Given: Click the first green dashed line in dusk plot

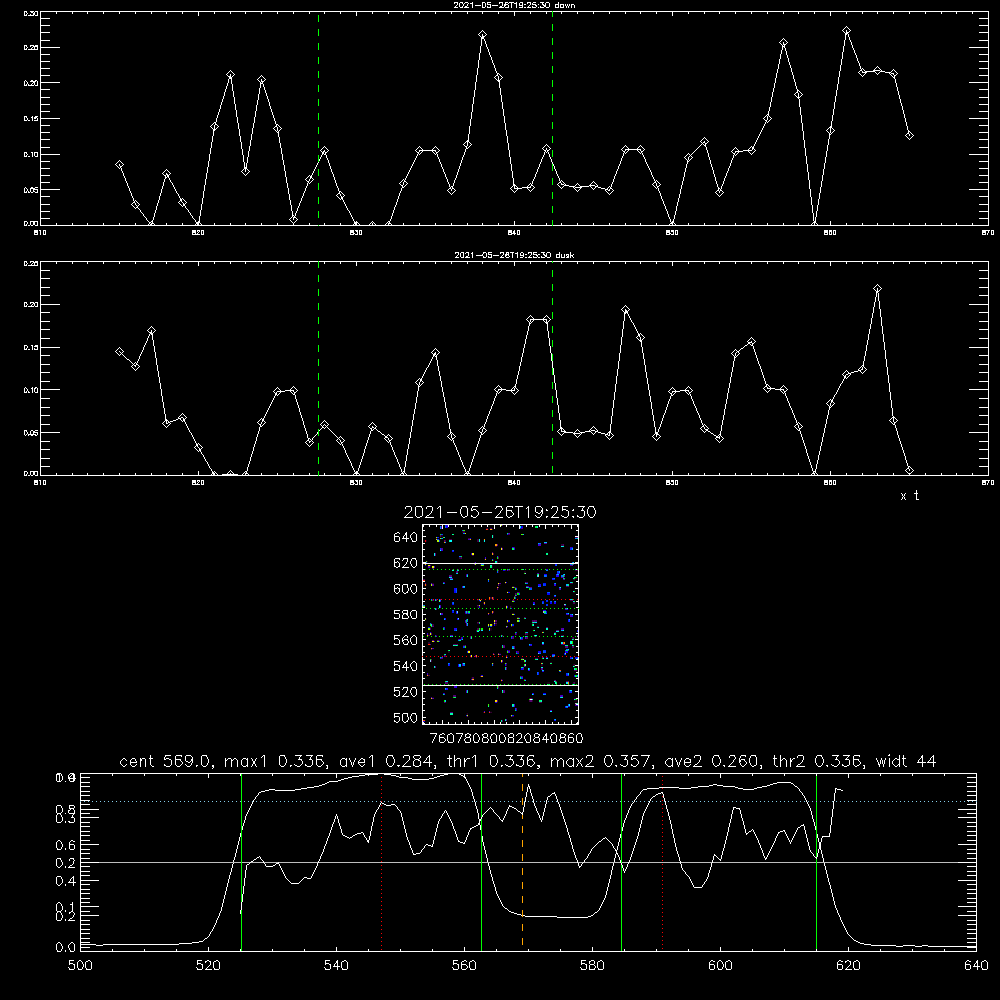Looking at the screenshot, I should 318,368.
